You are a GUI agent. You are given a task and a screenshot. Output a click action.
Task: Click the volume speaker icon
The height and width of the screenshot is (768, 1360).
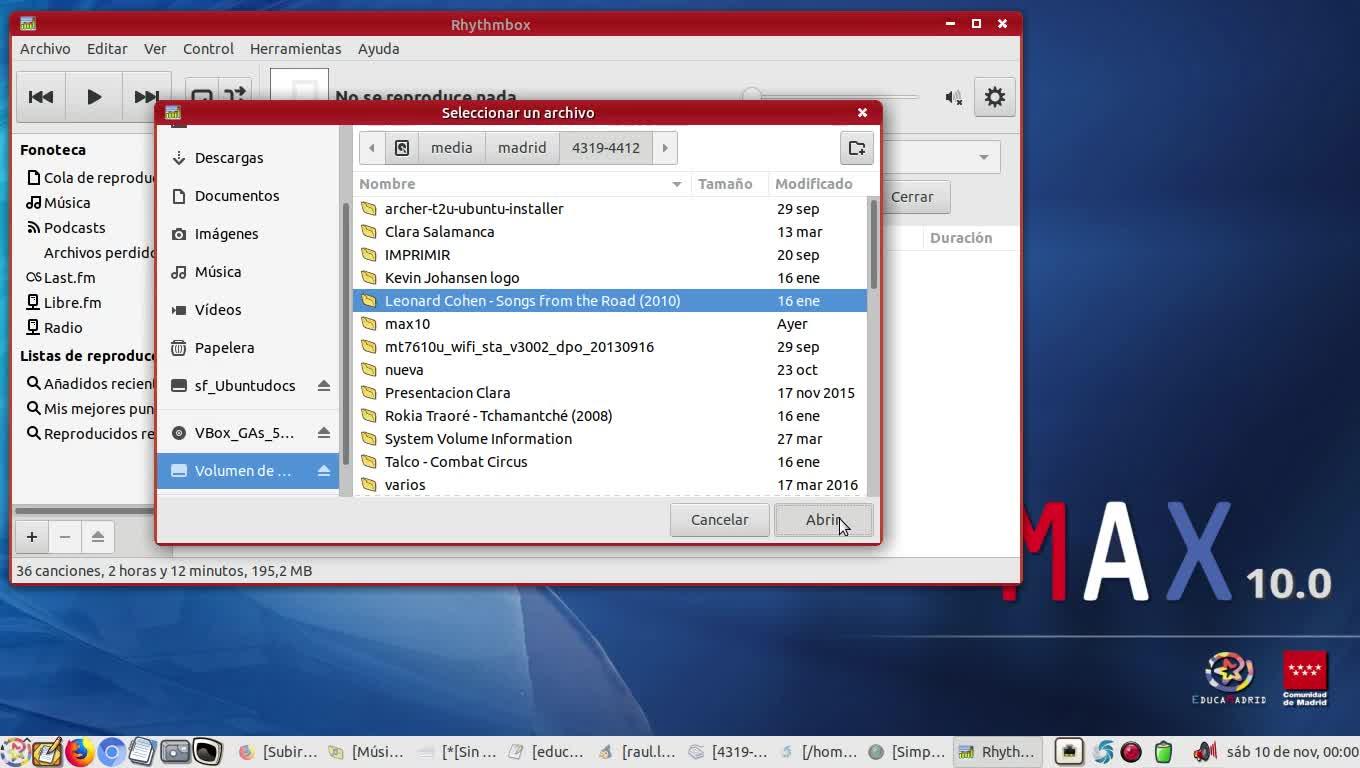coord(953,97)
